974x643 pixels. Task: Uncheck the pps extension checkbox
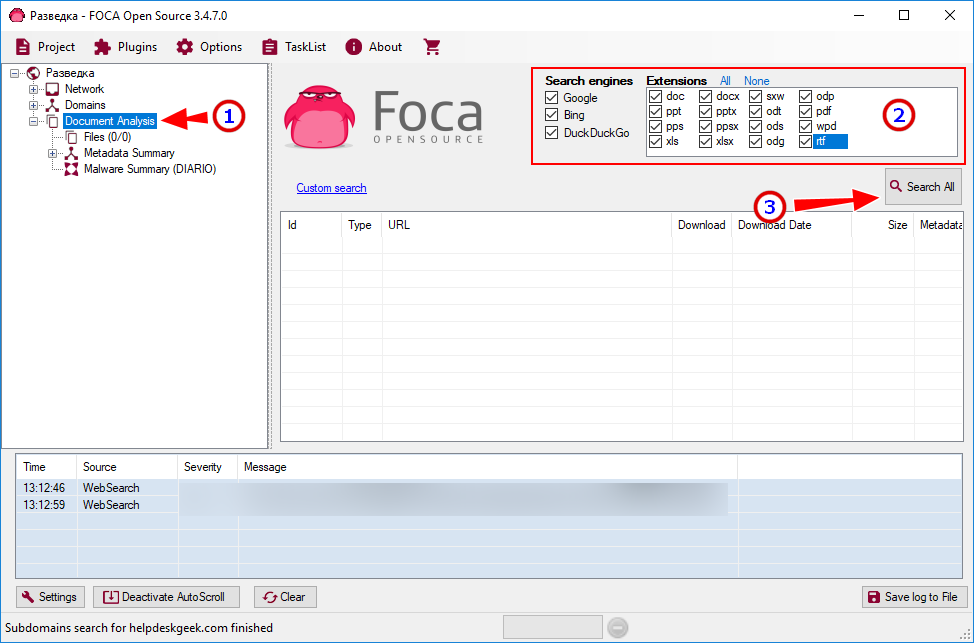tap(655, 126)
